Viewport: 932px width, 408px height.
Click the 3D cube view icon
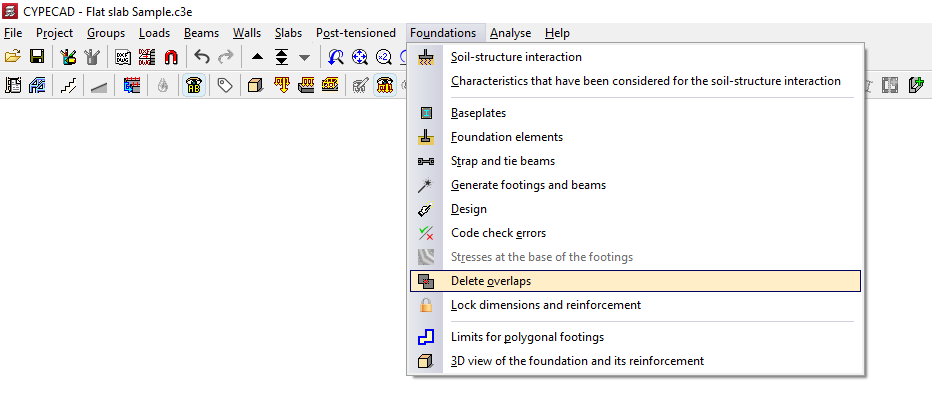click(254, 86)
